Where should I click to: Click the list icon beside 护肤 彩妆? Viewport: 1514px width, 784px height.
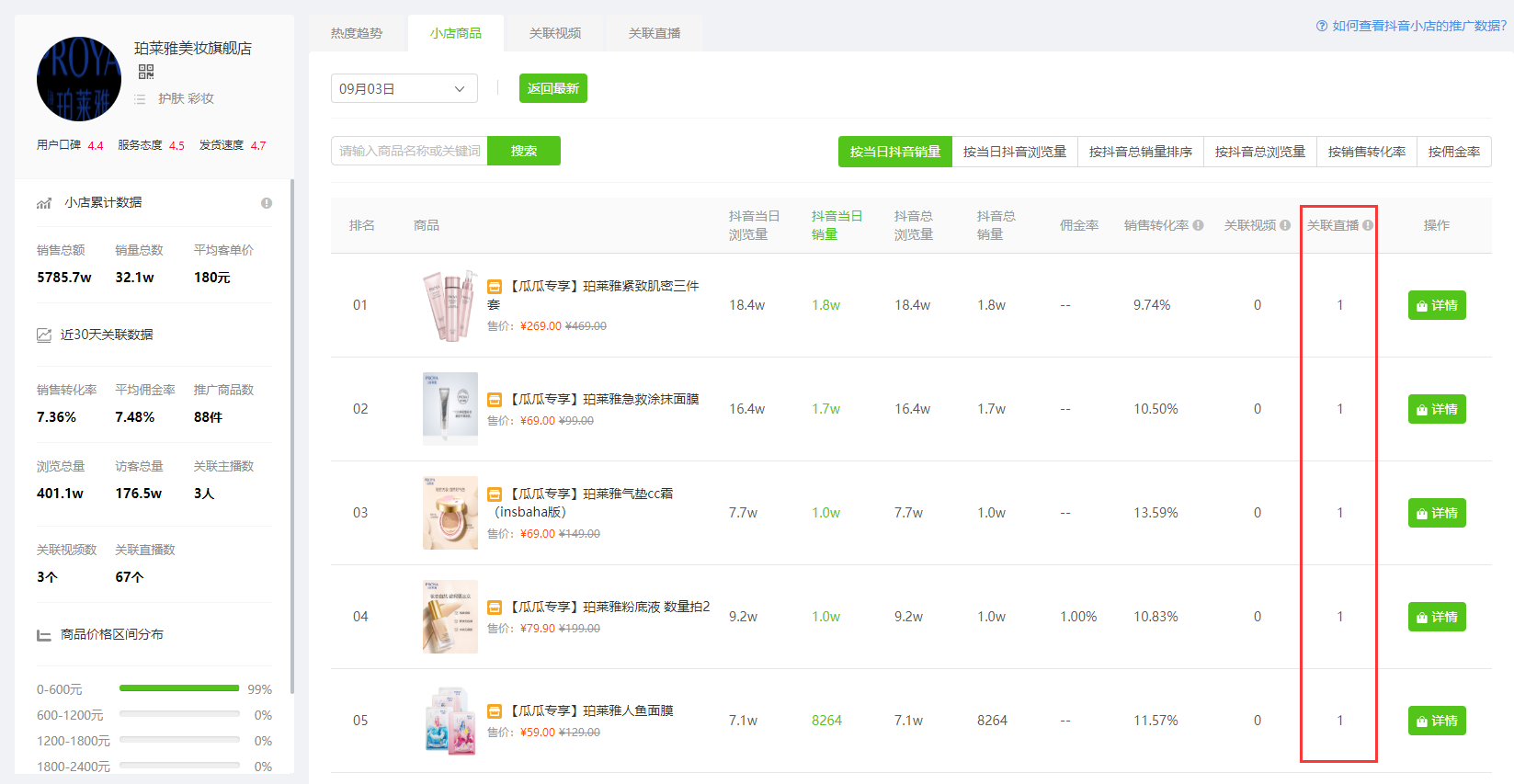pos(140,98)
